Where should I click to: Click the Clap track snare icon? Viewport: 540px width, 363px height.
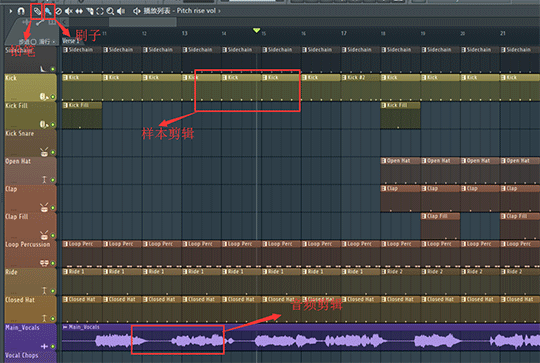[44, 207]
